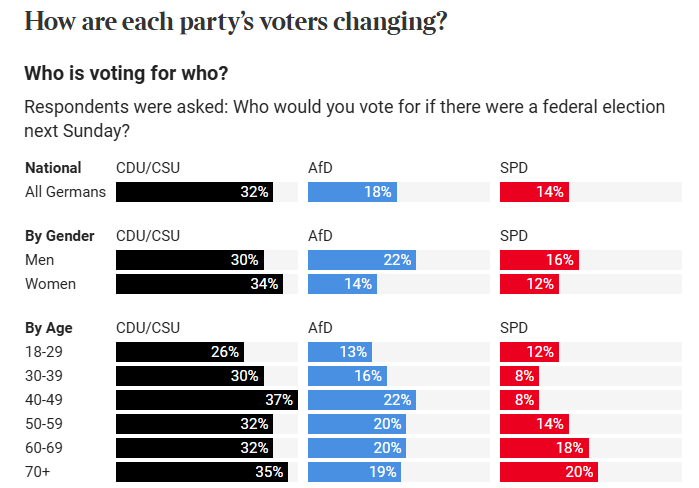This screenshot has height=488, width=699.
Task: Click the Women SPD 12% bar
Action: pos(529,284)
